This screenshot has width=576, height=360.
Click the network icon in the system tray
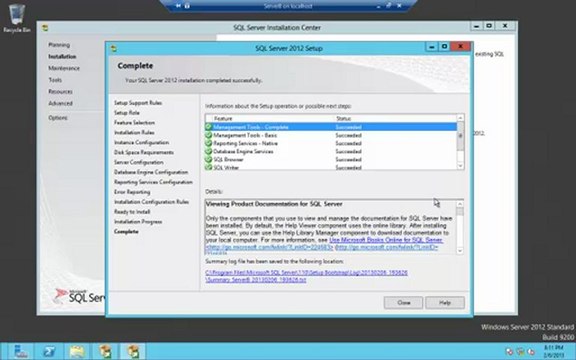520,352
